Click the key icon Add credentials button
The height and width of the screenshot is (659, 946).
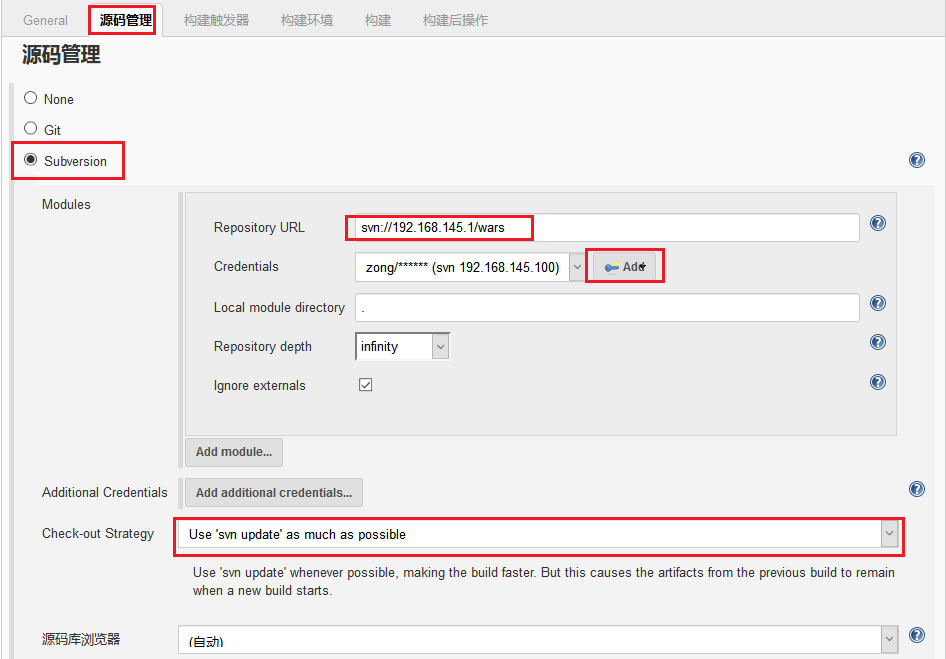[625, 267]
